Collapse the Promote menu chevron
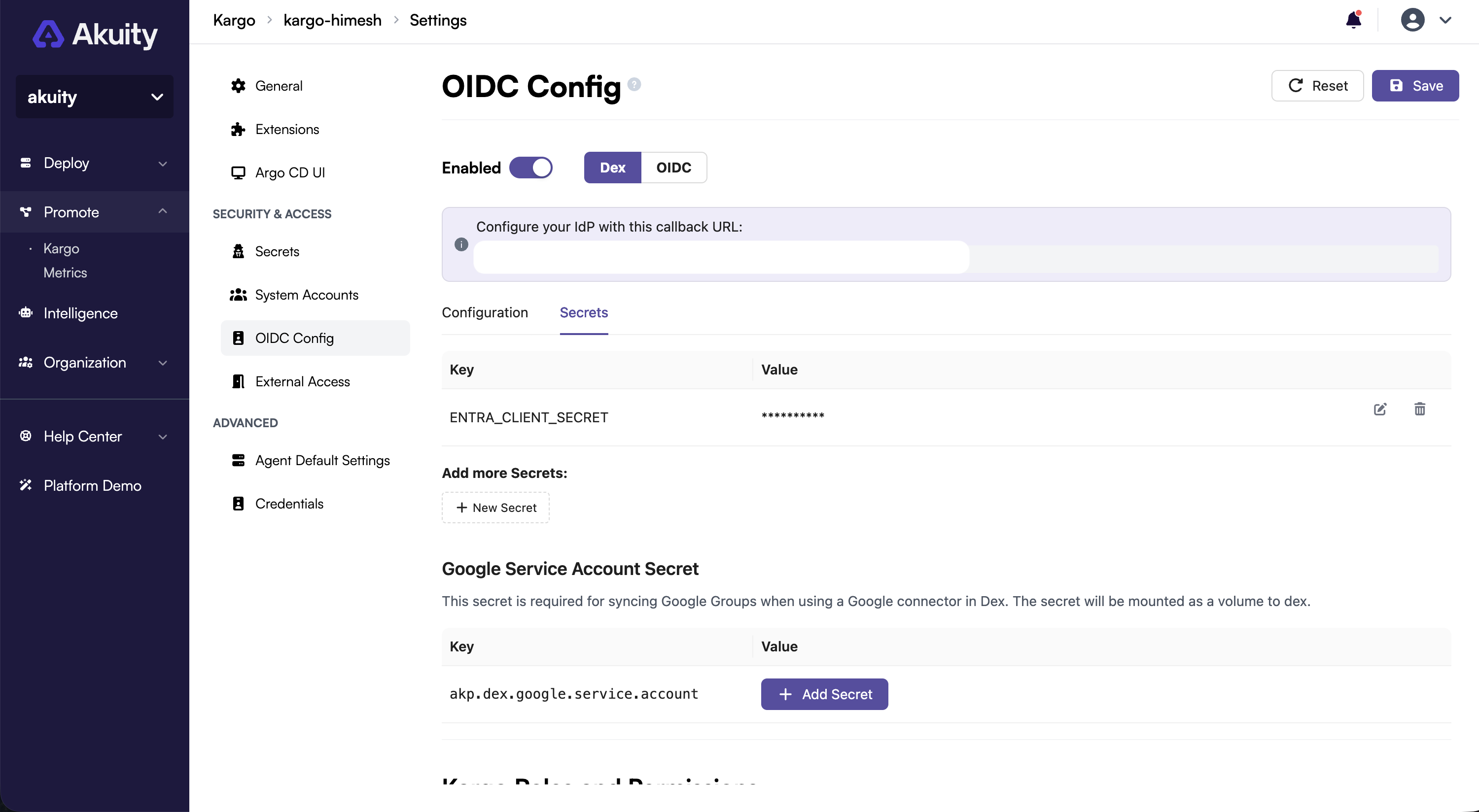 tap(163, 212)
